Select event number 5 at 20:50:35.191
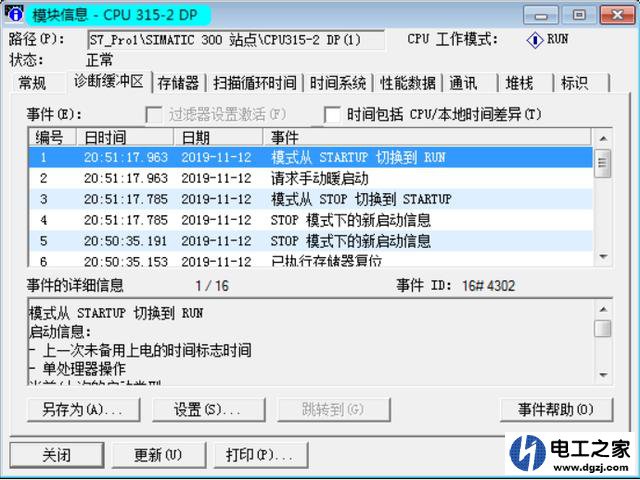 point(311,241)
